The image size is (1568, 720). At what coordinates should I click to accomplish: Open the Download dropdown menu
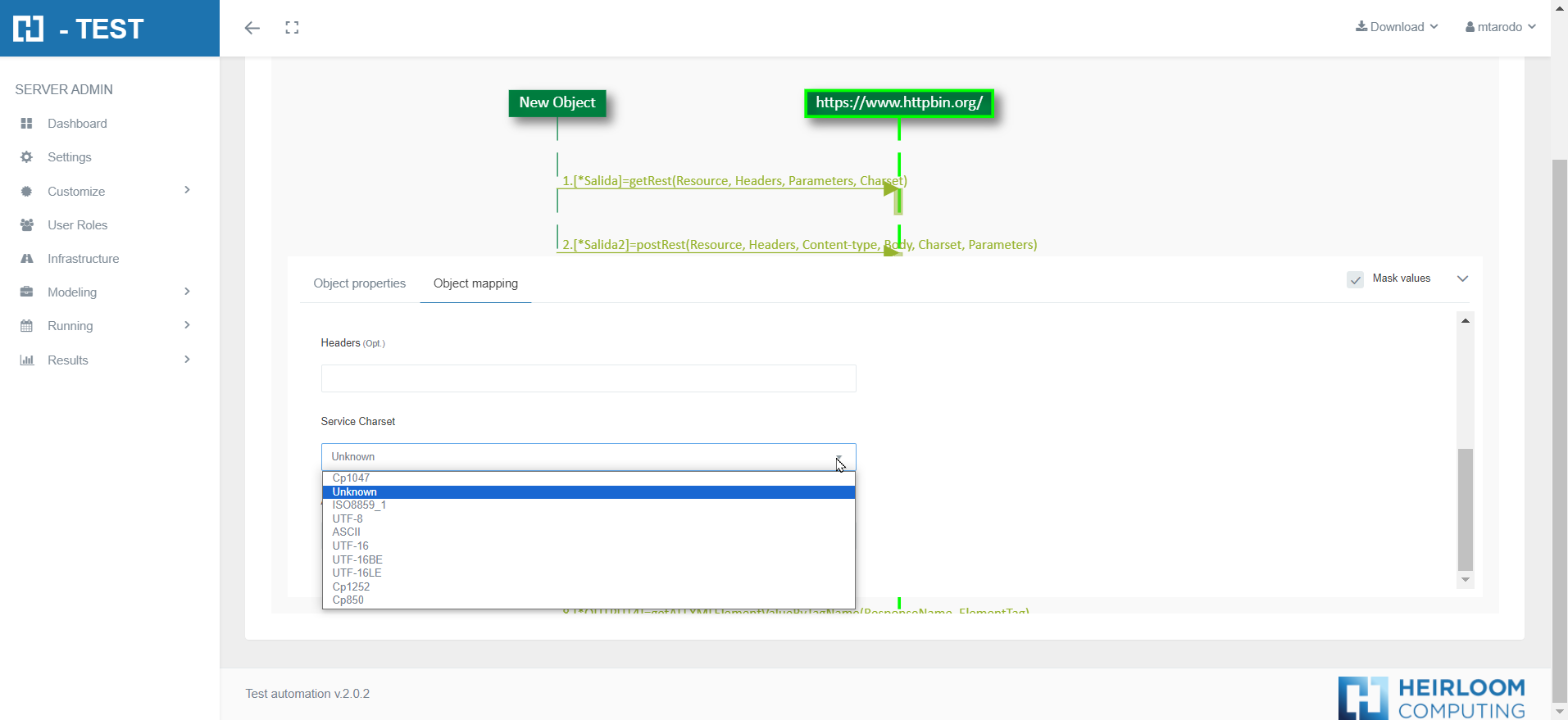1397,27
